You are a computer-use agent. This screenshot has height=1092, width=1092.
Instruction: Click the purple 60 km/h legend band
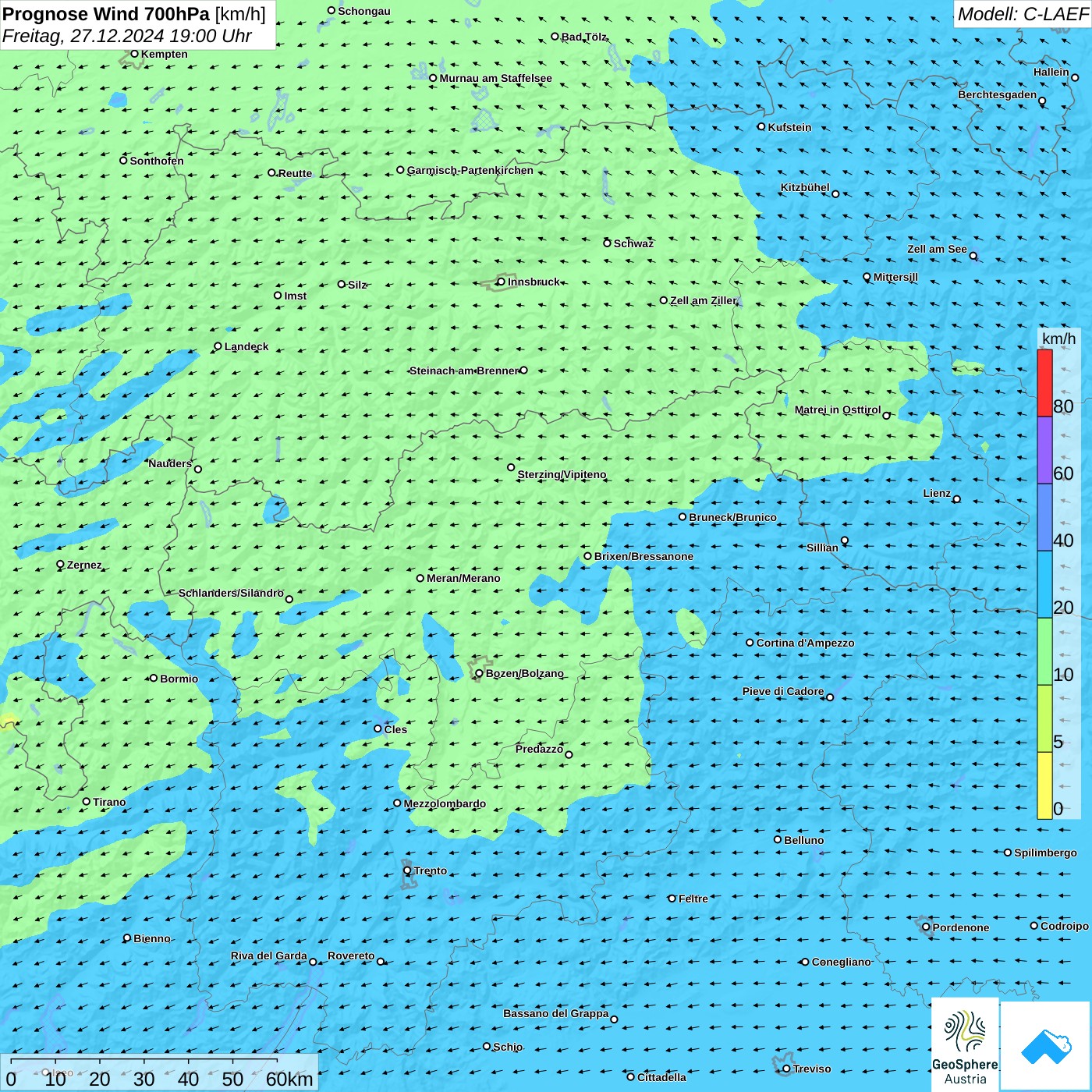coord(1044,450)
